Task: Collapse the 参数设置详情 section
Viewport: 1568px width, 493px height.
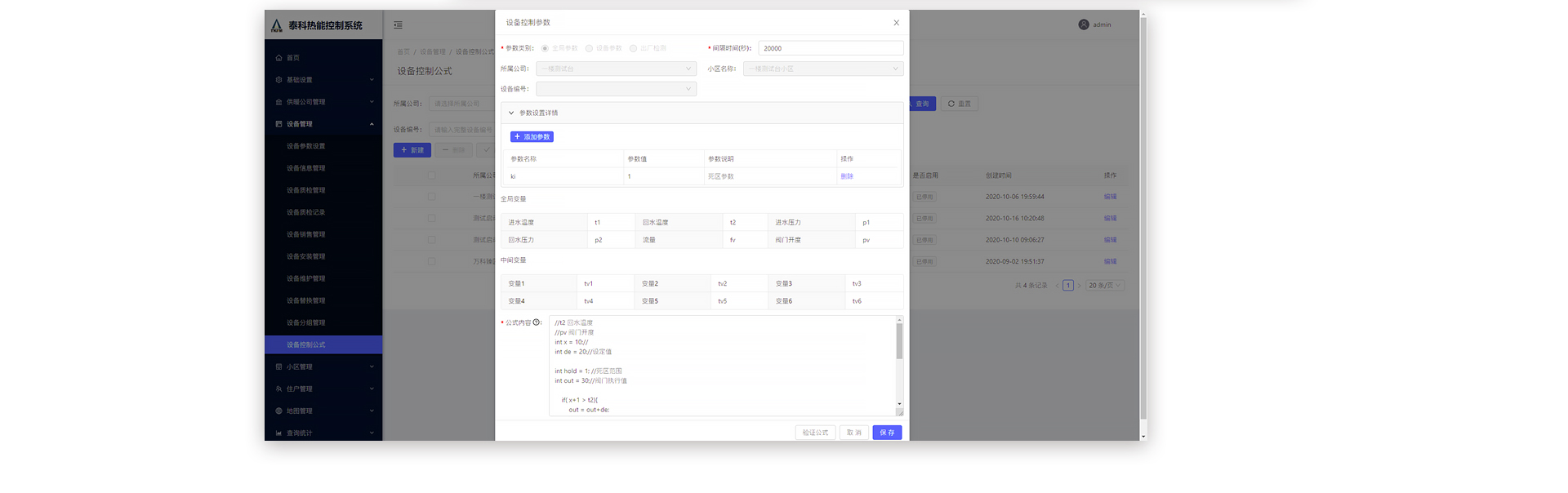Action: (511, 113)
